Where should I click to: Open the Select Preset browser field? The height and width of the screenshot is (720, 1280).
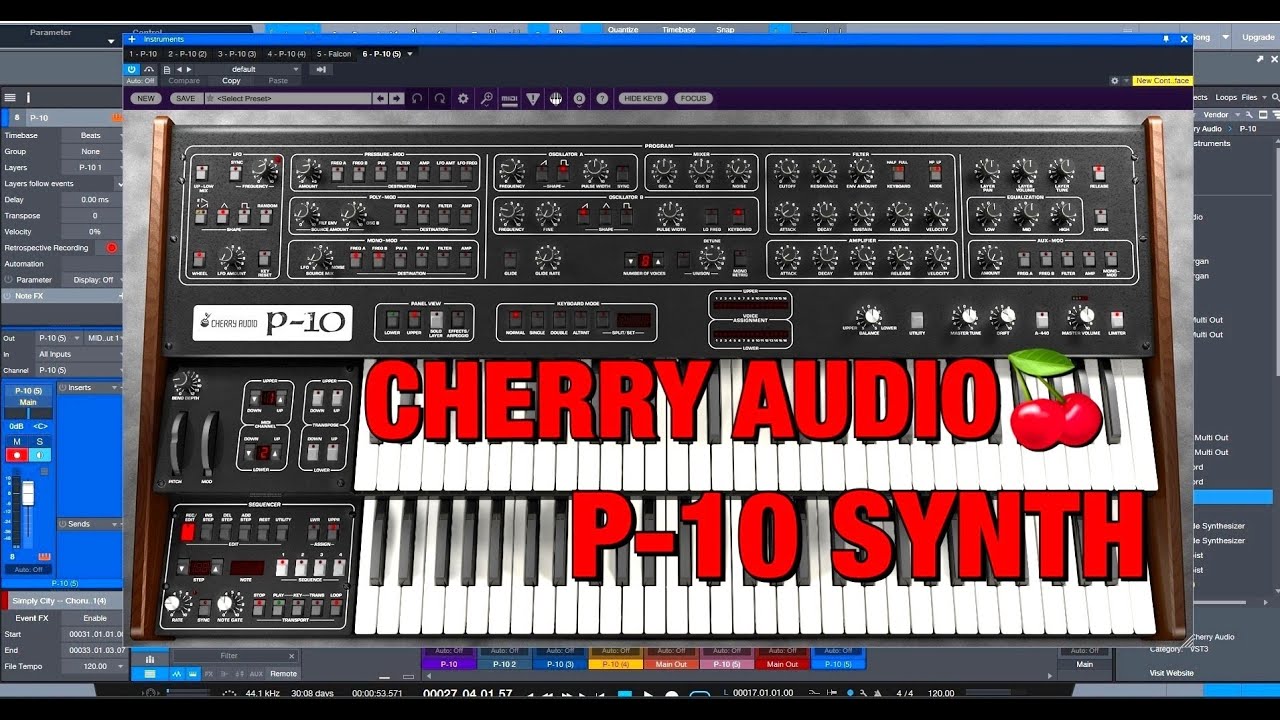tap(288, 98)
